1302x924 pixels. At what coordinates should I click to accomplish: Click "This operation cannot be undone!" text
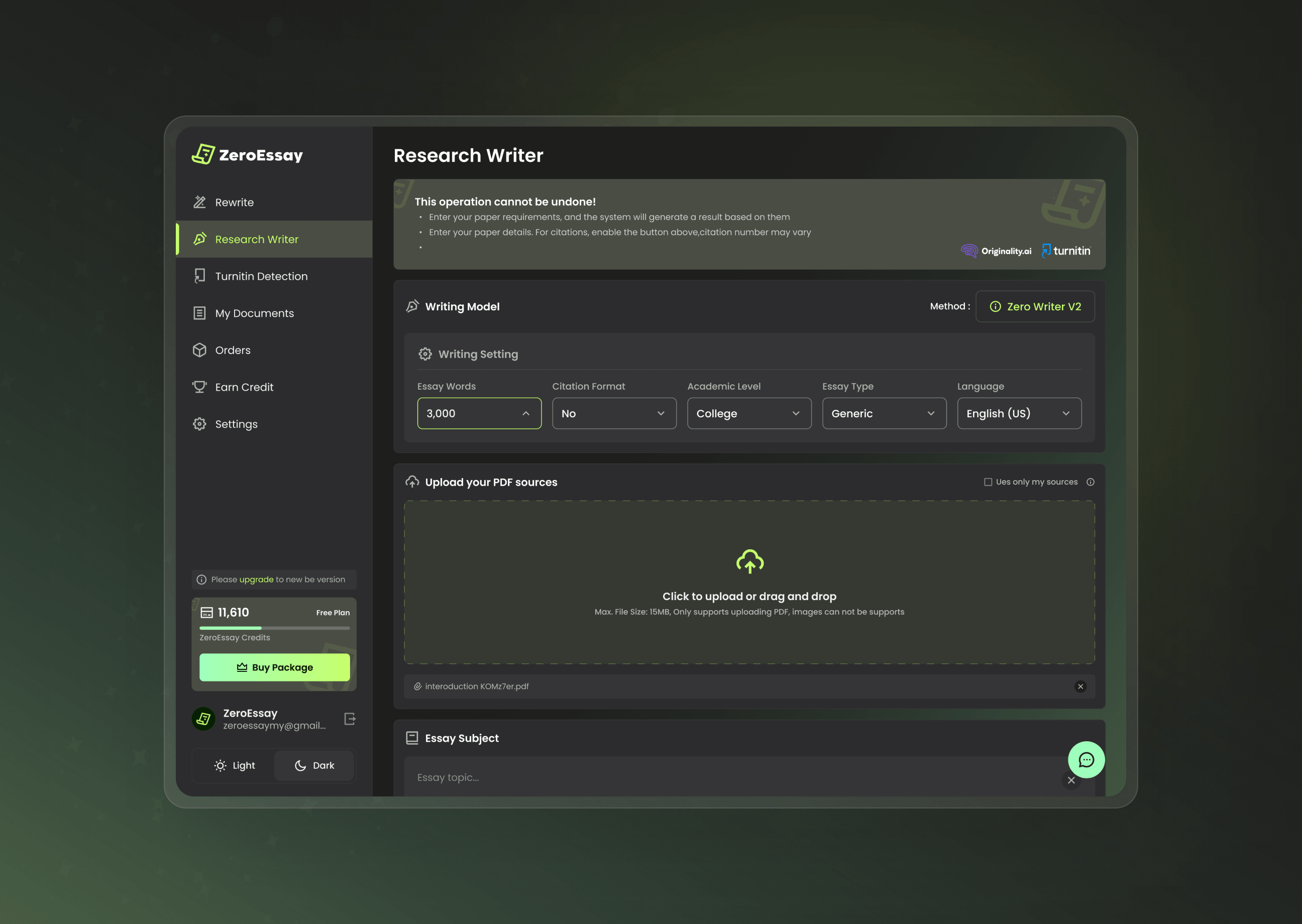(505, 201)
